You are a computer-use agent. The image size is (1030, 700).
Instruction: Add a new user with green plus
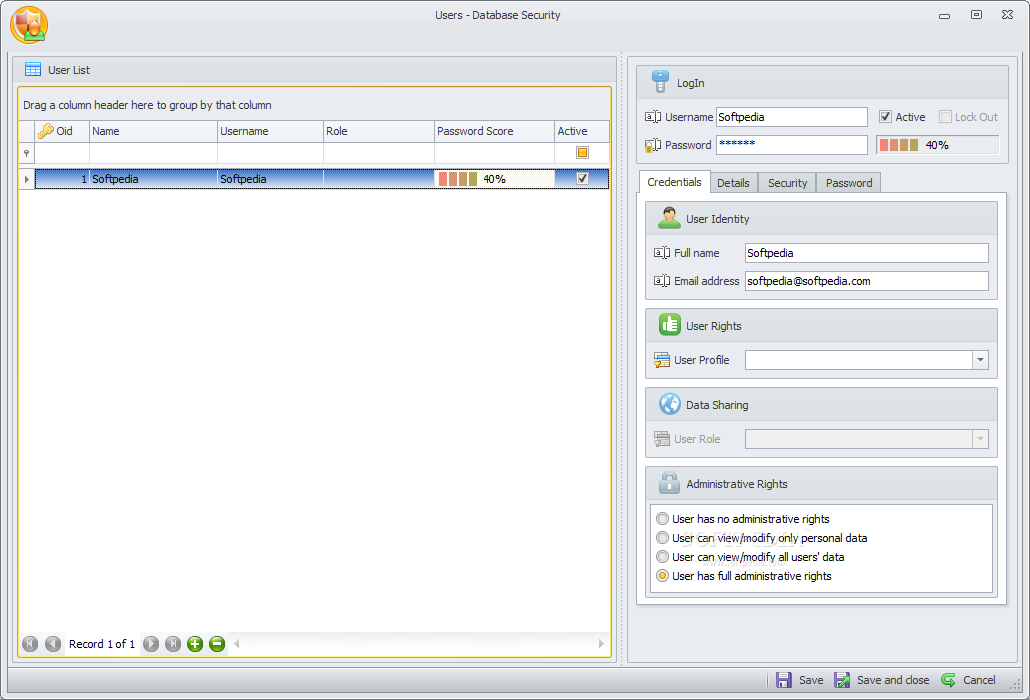pyautogui.click(x=195, y=644)
